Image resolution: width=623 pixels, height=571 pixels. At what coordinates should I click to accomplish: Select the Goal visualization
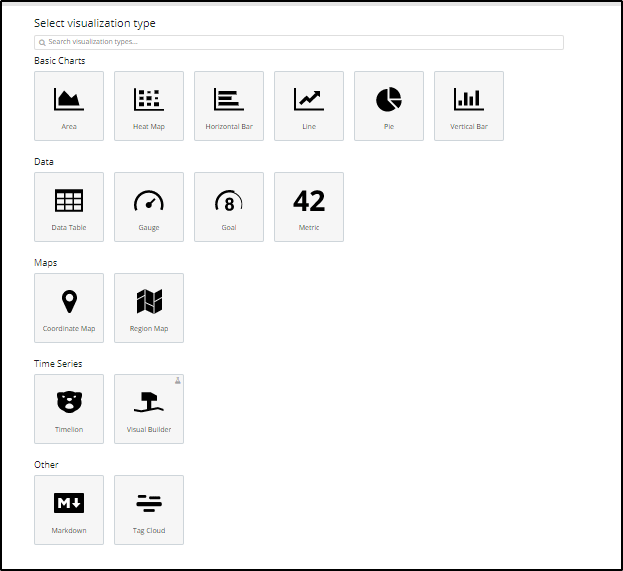coord(229,207)
